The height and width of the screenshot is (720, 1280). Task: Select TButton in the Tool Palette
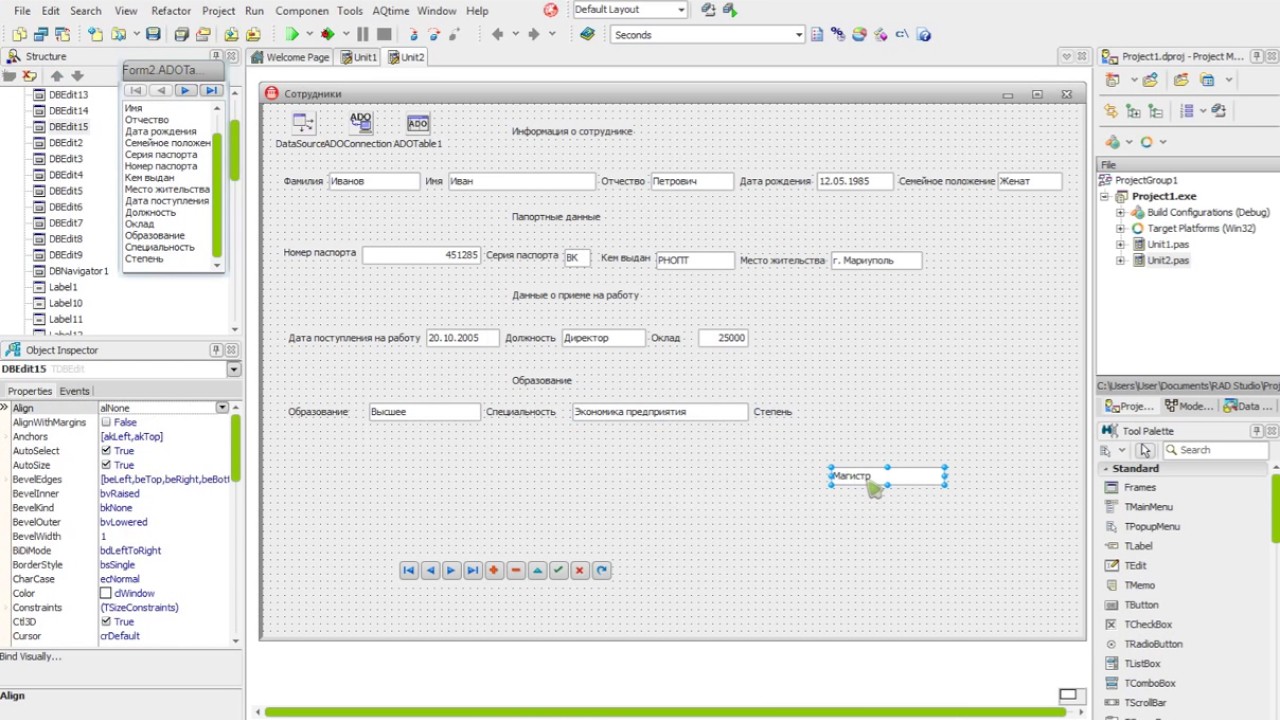pyautogui.click(x=1141, y=605)
